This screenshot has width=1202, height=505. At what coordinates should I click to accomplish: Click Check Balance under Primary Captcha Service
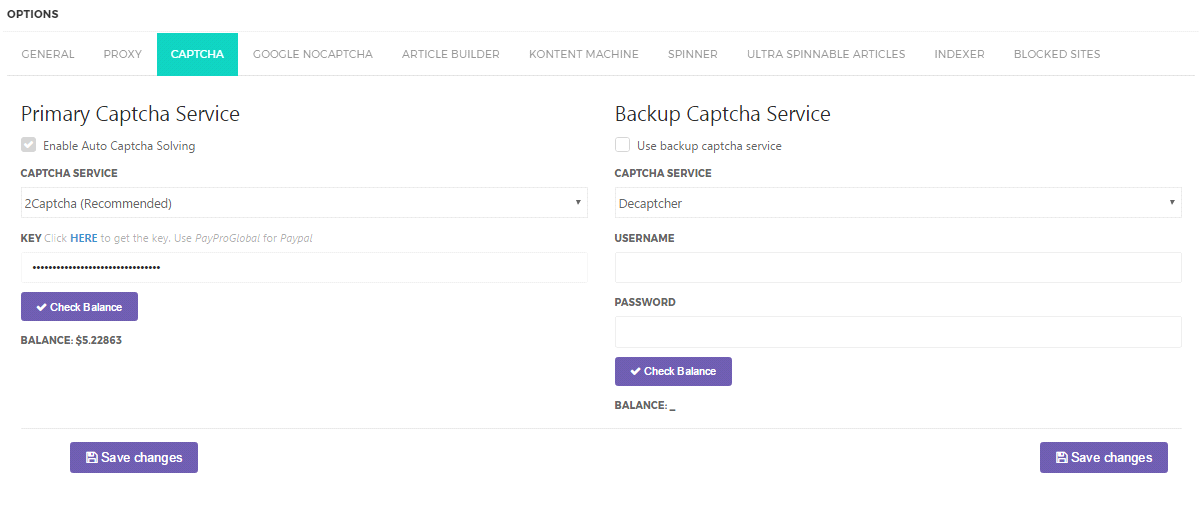(x=79, y=307)
